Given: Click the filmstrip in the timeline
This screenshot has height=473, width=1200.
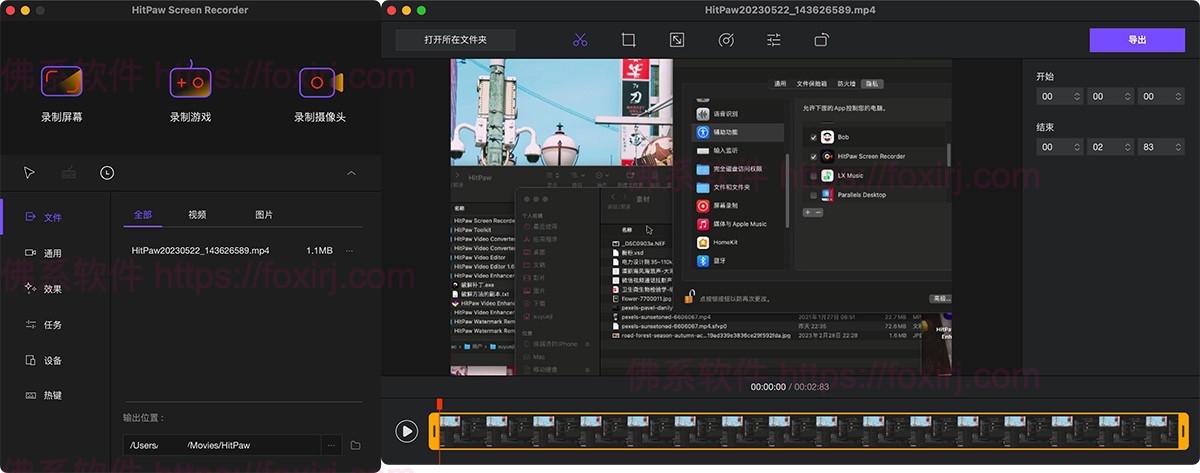Looking at the screenshot, I should click(x=810, y=431).
